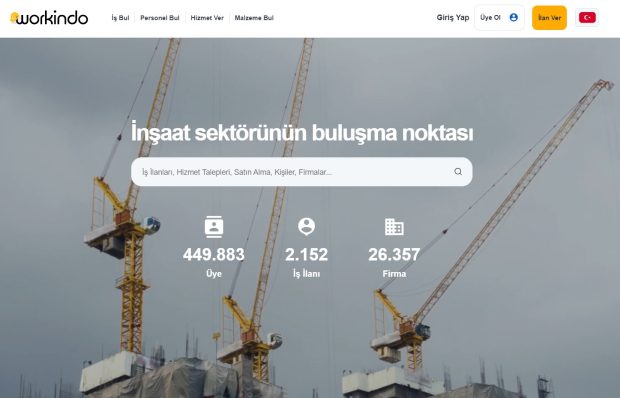The height and width of the screenshot is (398, 620).
Task: Click the member card icon above 449.883
Action: pos(214,227)
